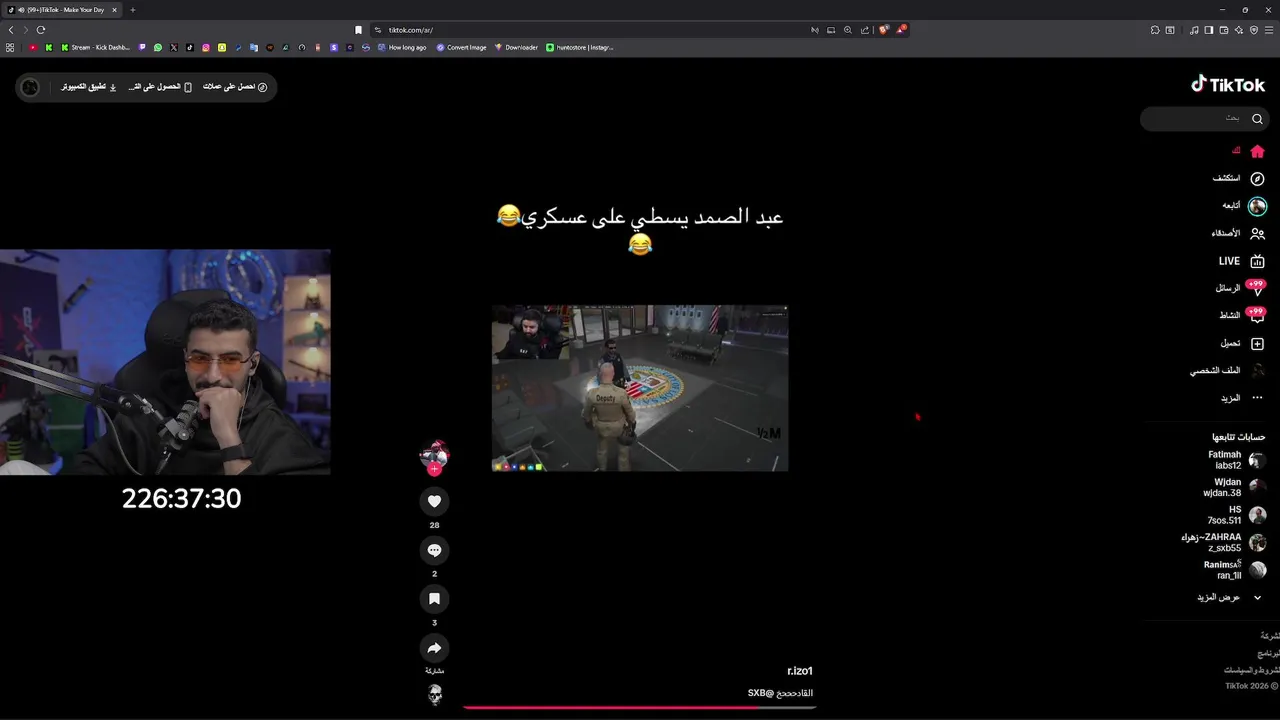Reload the TikTok page

(x=41, y=30)
